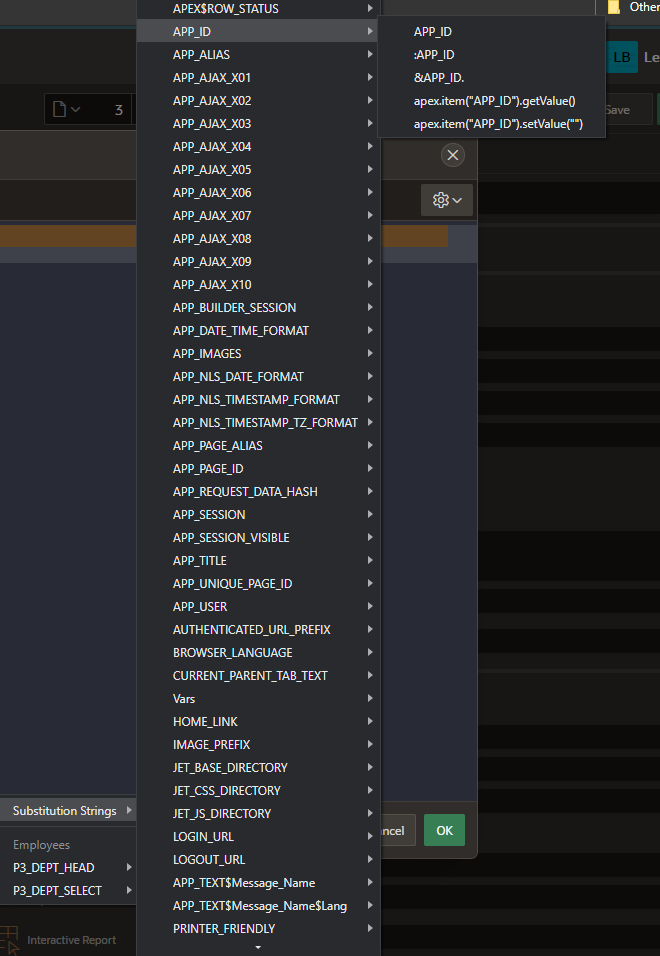The height and width of the screenshot is (956, 660).
Task: Click the partially hidden Cancel button
Action: point(399,830)
